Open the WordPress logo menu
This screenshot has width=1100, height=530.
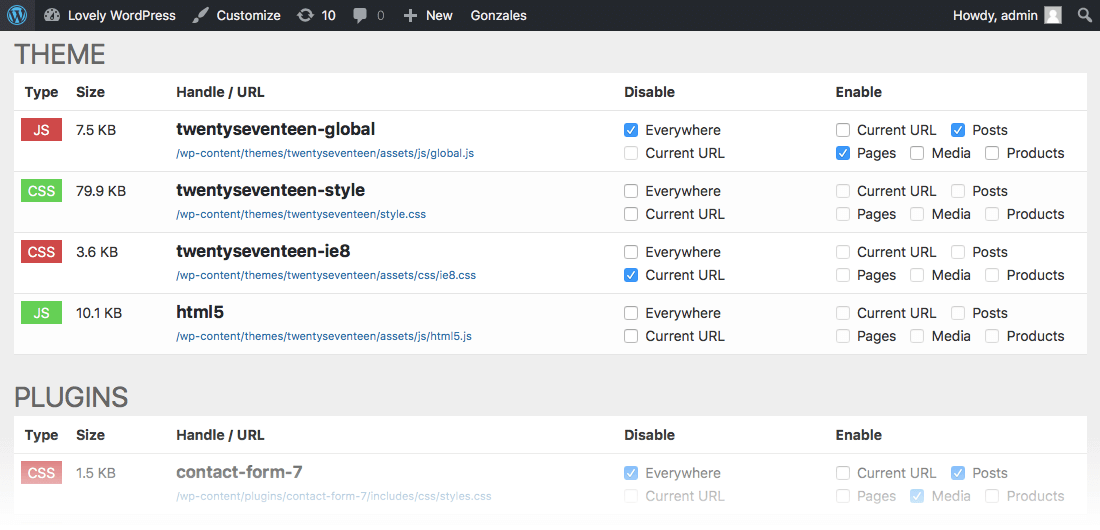(x=17, y=15)
